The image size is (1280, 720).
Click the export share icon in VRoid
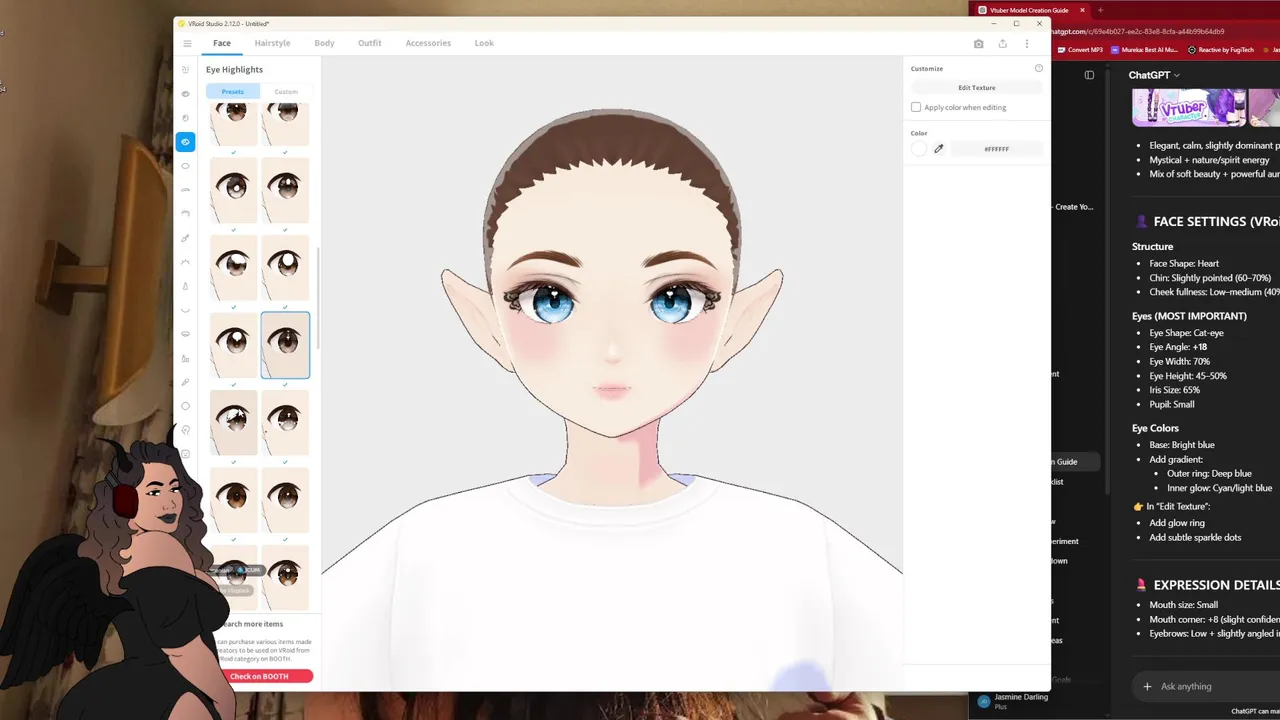click(1002, 44)
